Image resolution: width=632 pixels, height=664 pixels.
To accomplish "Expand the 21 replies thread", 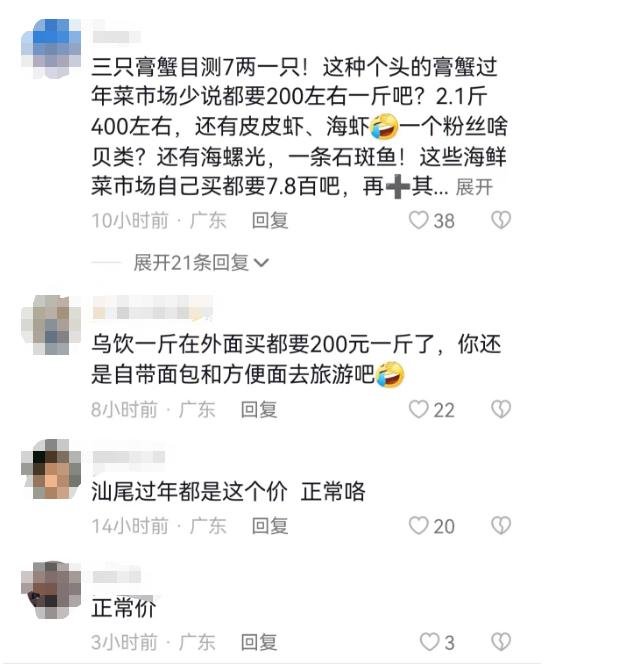I will click(x=201, y=263).
